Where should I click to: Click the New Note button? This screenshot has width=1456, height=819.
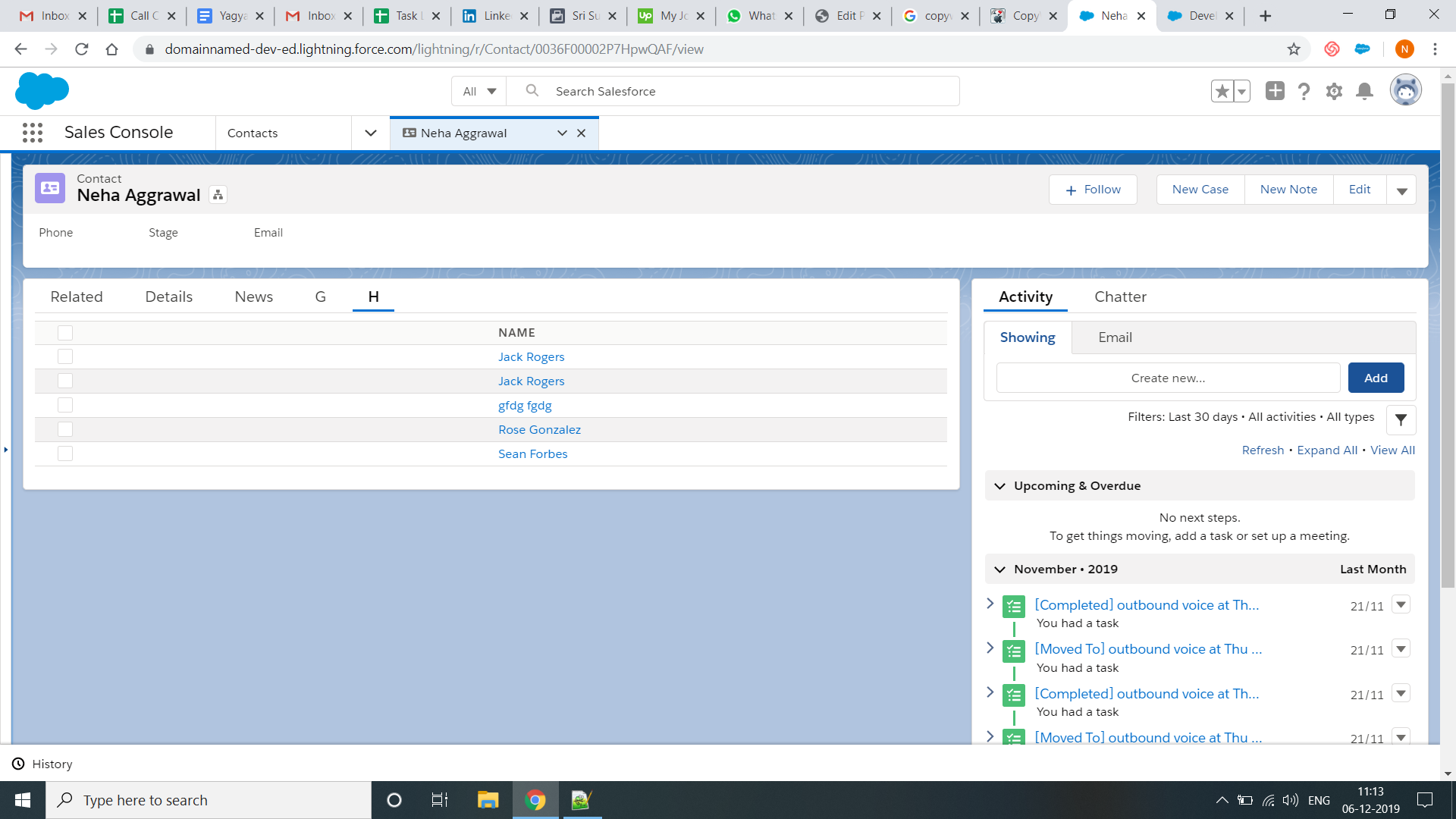pos(1288,189)
